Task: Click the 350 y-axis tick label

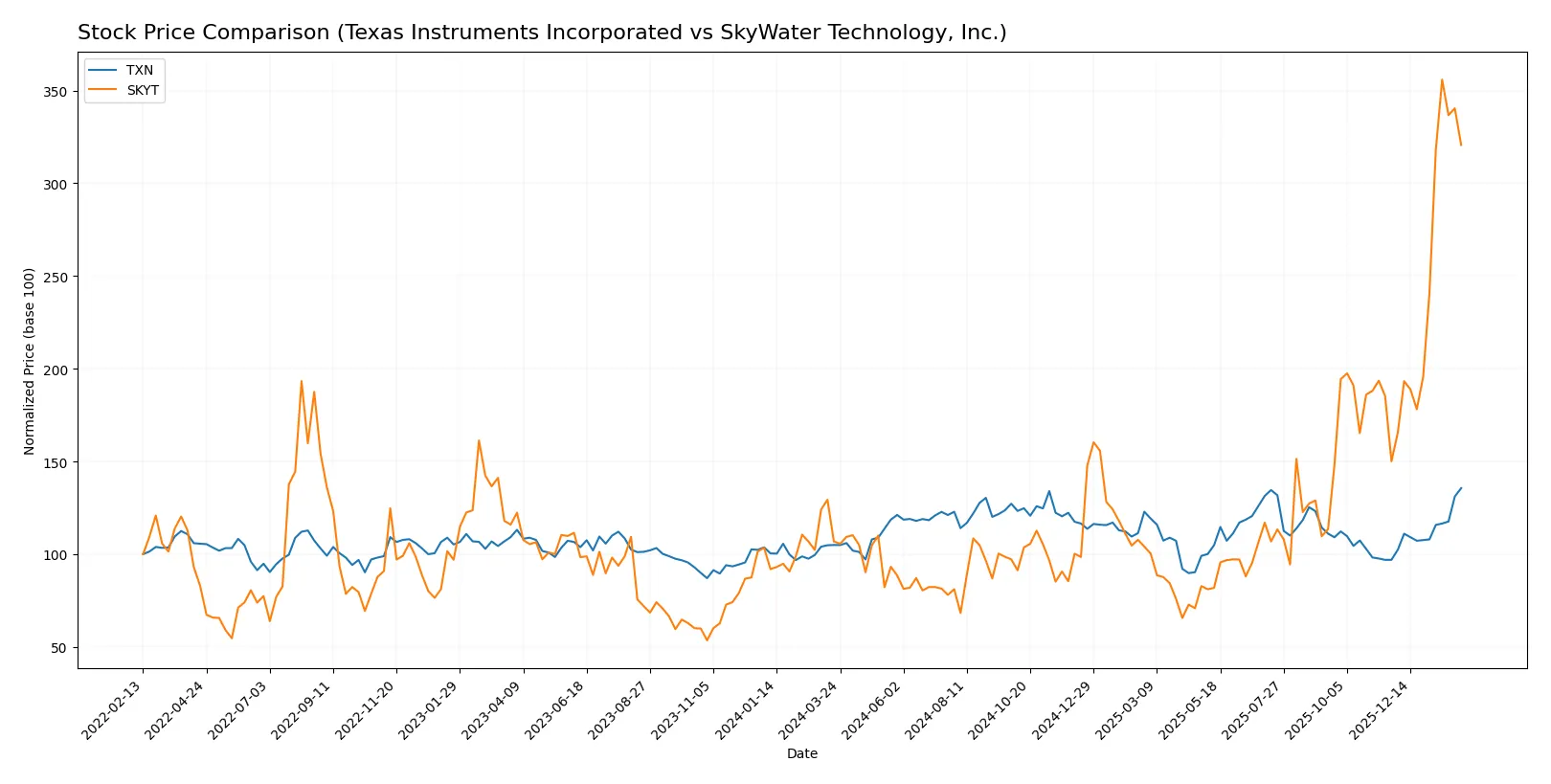Action: (x=55, y=92)
